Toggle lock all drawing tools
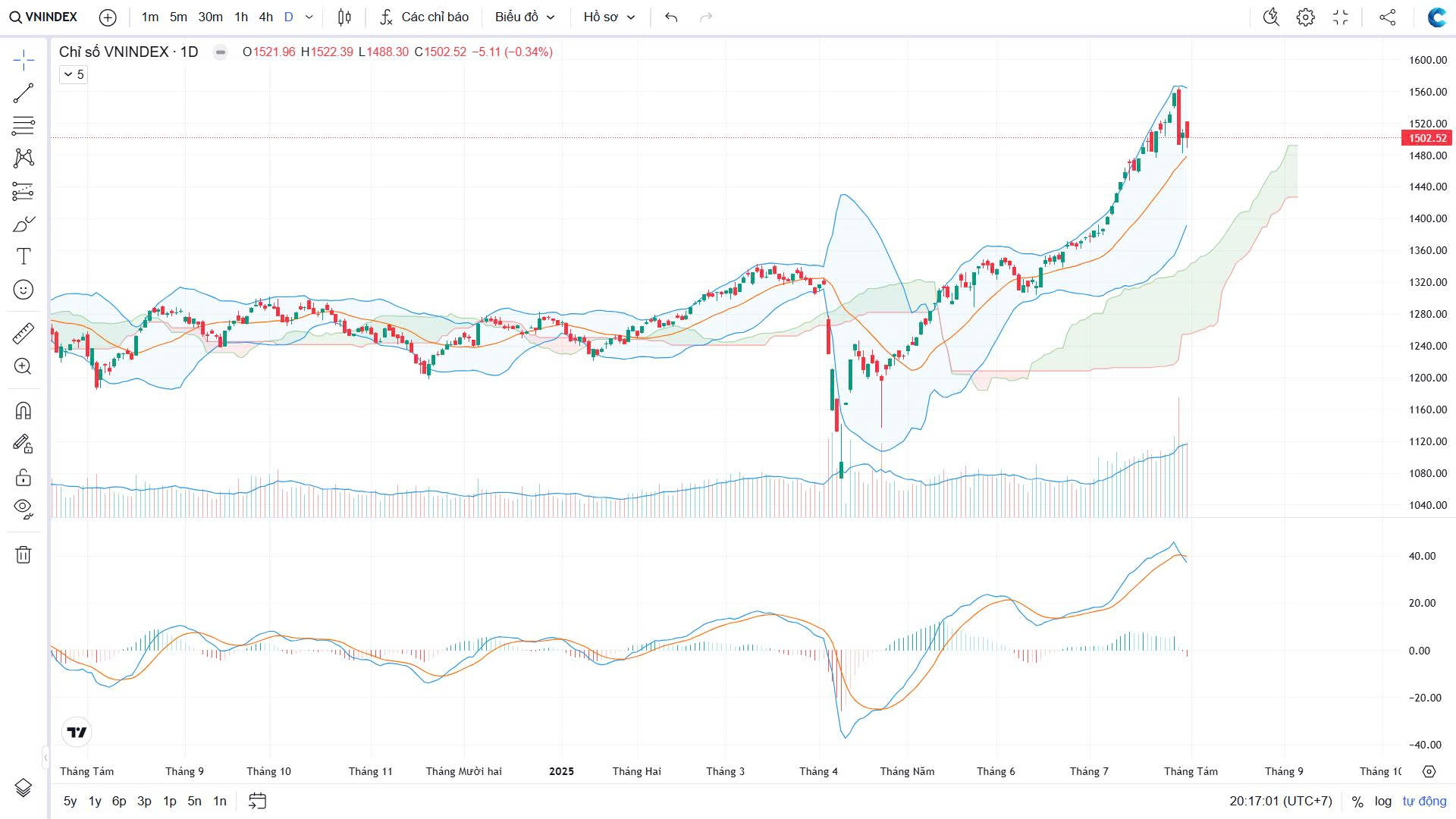 pos(24,477)
